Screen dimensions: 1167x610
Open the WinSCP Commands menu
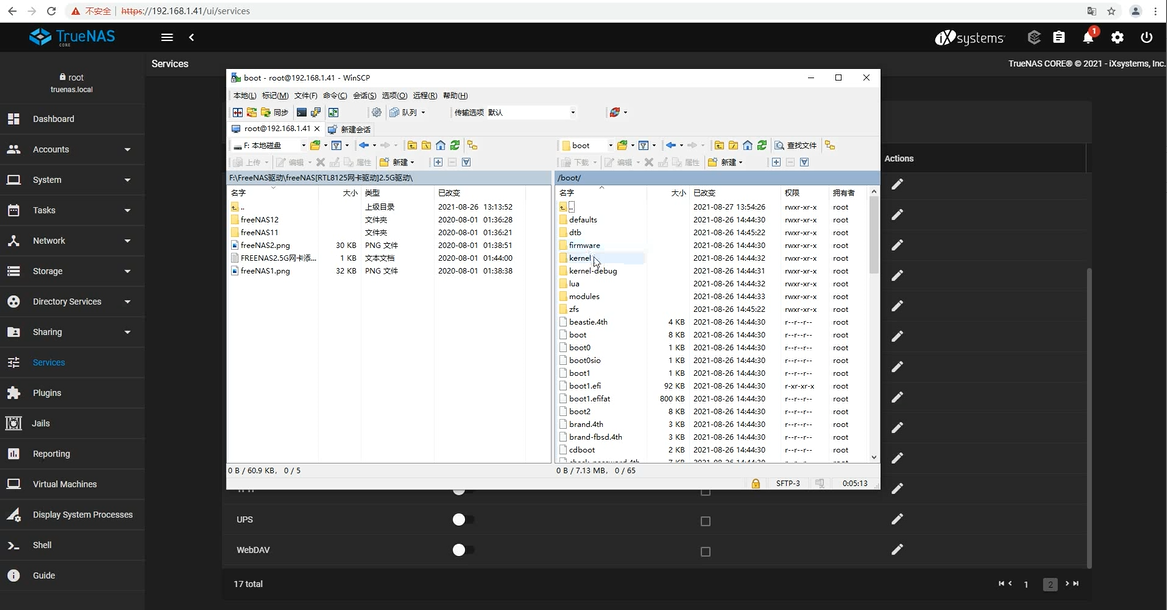click(335, 96)
